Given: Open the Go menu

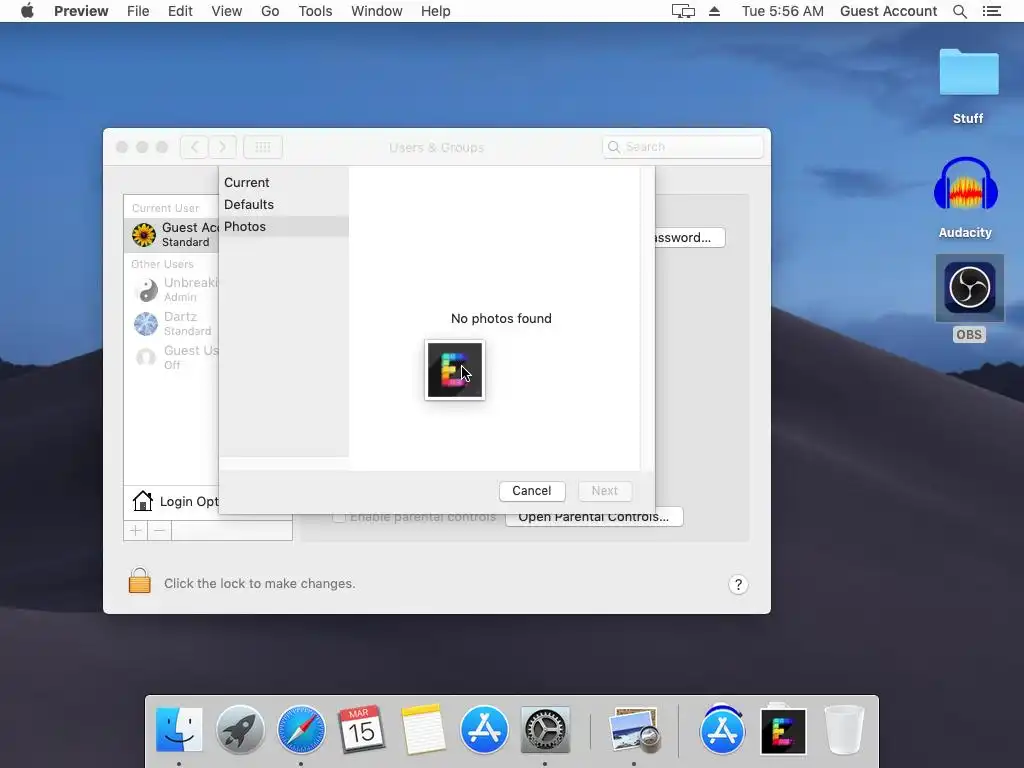Looking at the screenshot, I should tap(270, 11).
